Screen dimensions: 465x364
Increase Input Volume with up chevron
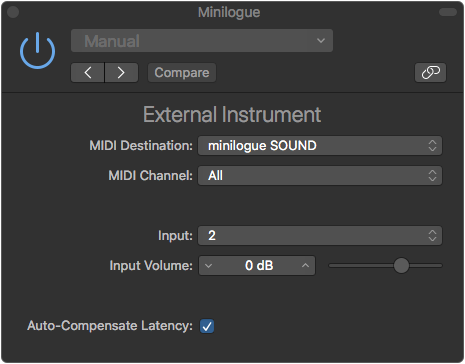point(305,266)
